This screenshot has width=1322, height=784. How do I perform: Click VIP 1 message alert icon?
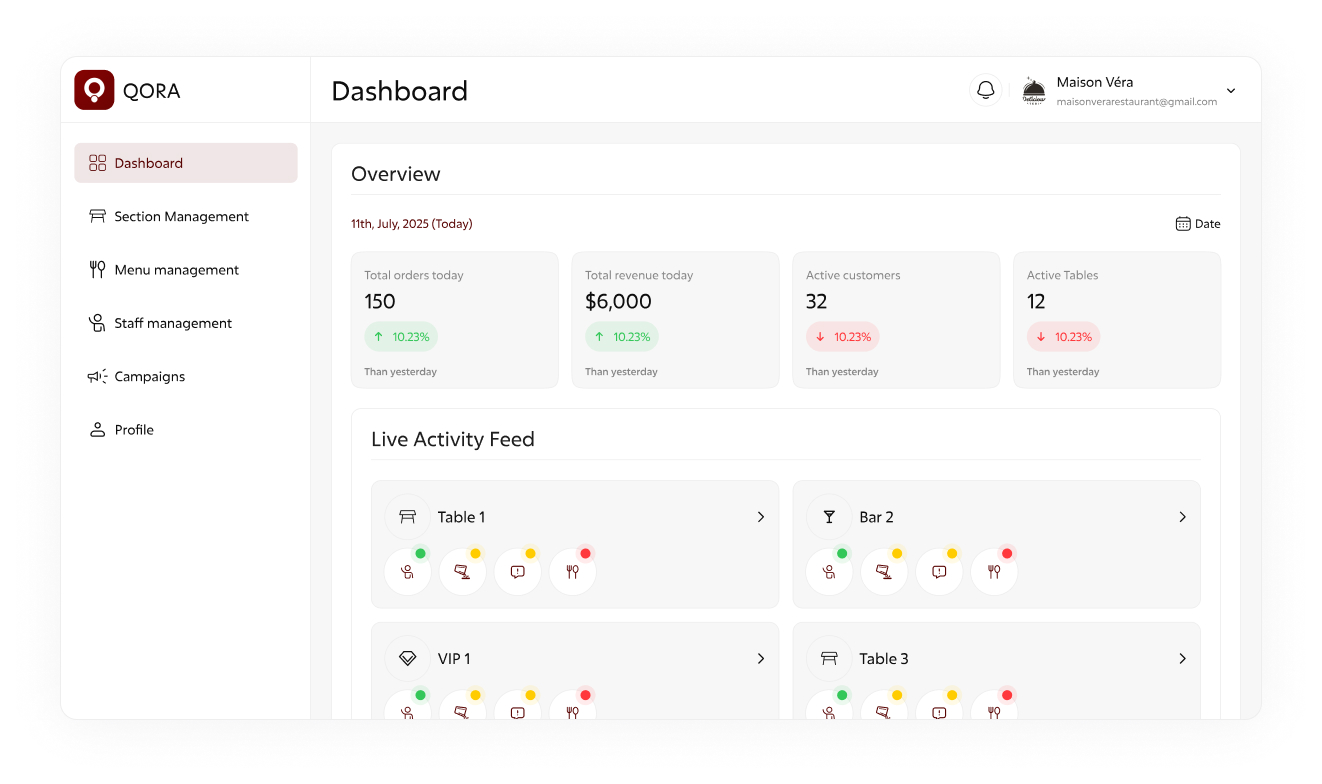518,706
